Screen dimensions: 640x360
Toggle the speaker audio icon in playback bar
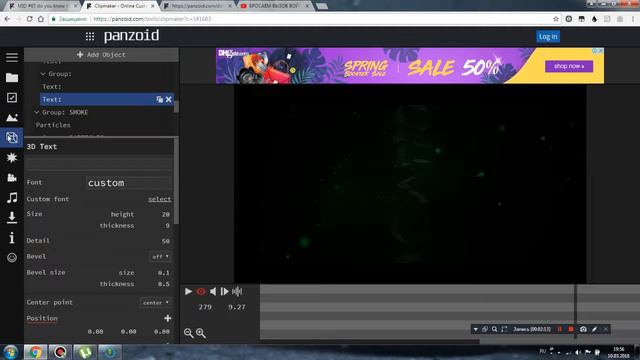tap(213, 291)
